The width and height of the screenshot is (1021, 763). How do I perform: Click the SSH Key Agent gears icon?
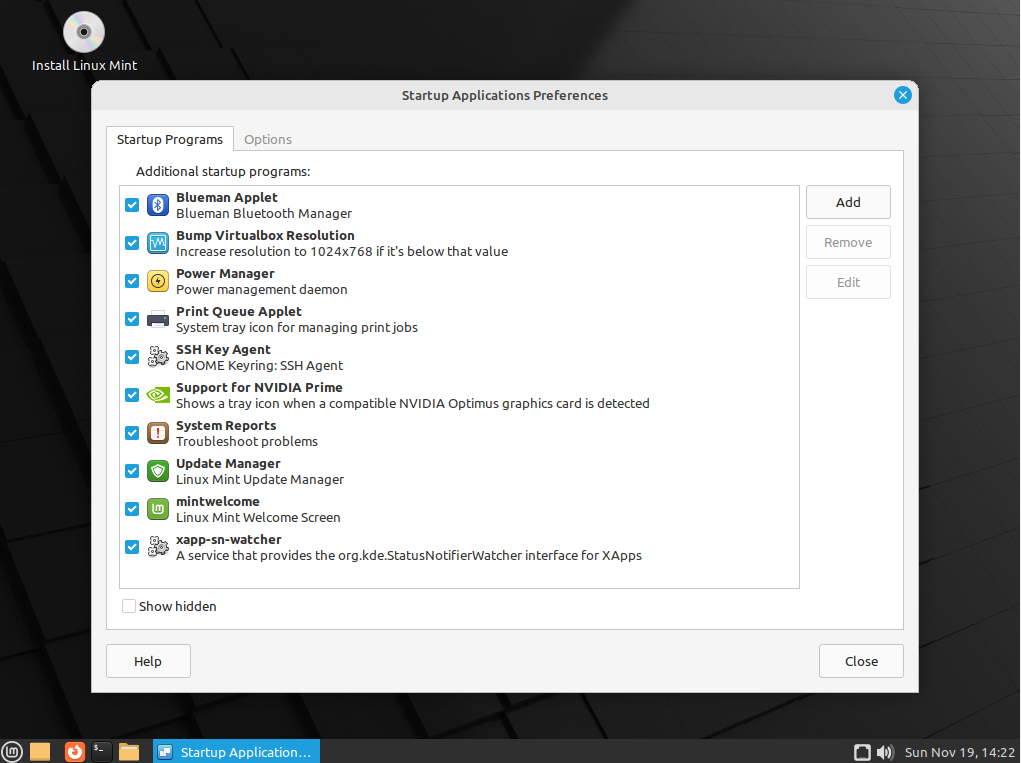coord(158,357)
